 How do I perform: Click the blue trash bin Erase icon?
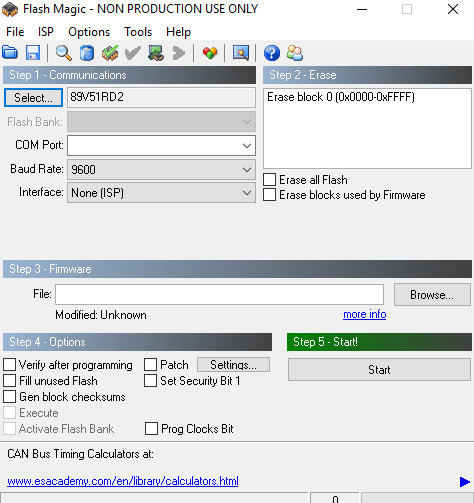pos(87,53)
